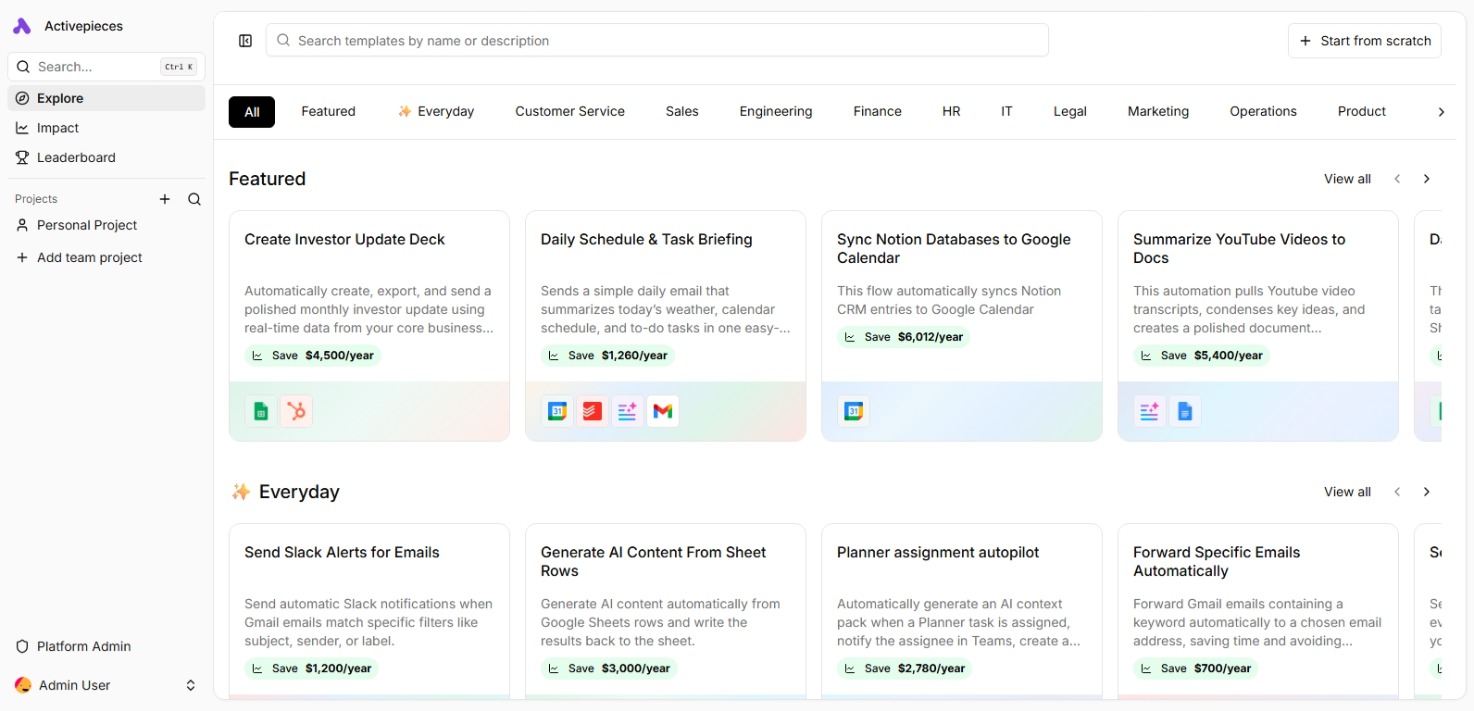The width and height of the screenshot is (1474, 711).
Task: Click HubSpot icon on Investor Update card
Action: pos(296,411)
